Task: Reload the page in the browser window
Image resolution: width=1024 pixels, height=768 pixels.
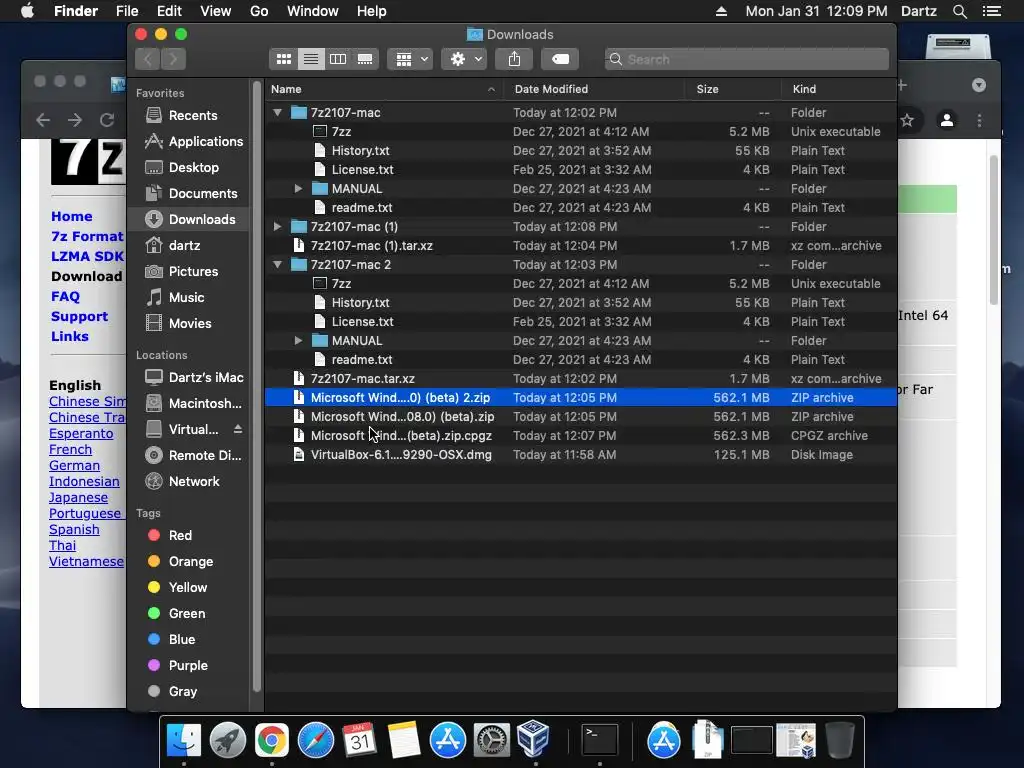Action: tap(107, 120)
